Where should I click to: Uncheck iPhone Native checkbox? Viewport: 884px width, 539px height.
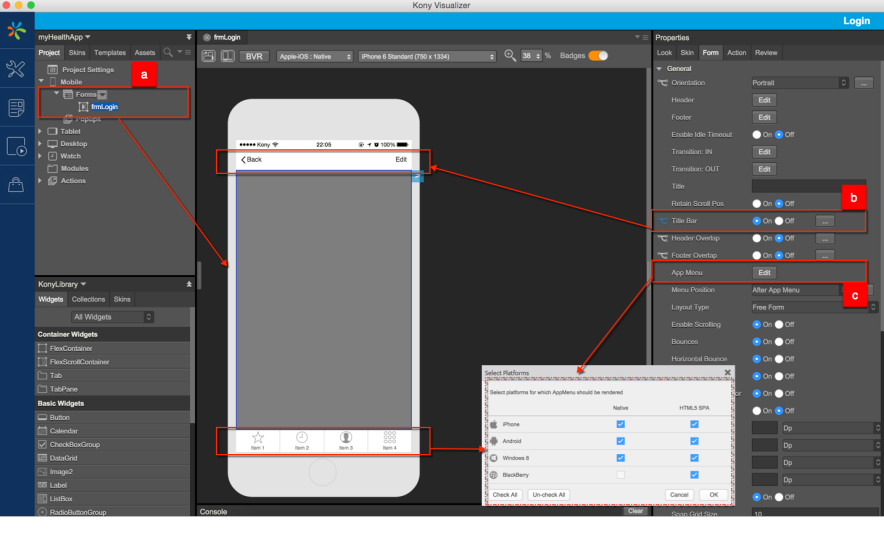pos(620,424)
